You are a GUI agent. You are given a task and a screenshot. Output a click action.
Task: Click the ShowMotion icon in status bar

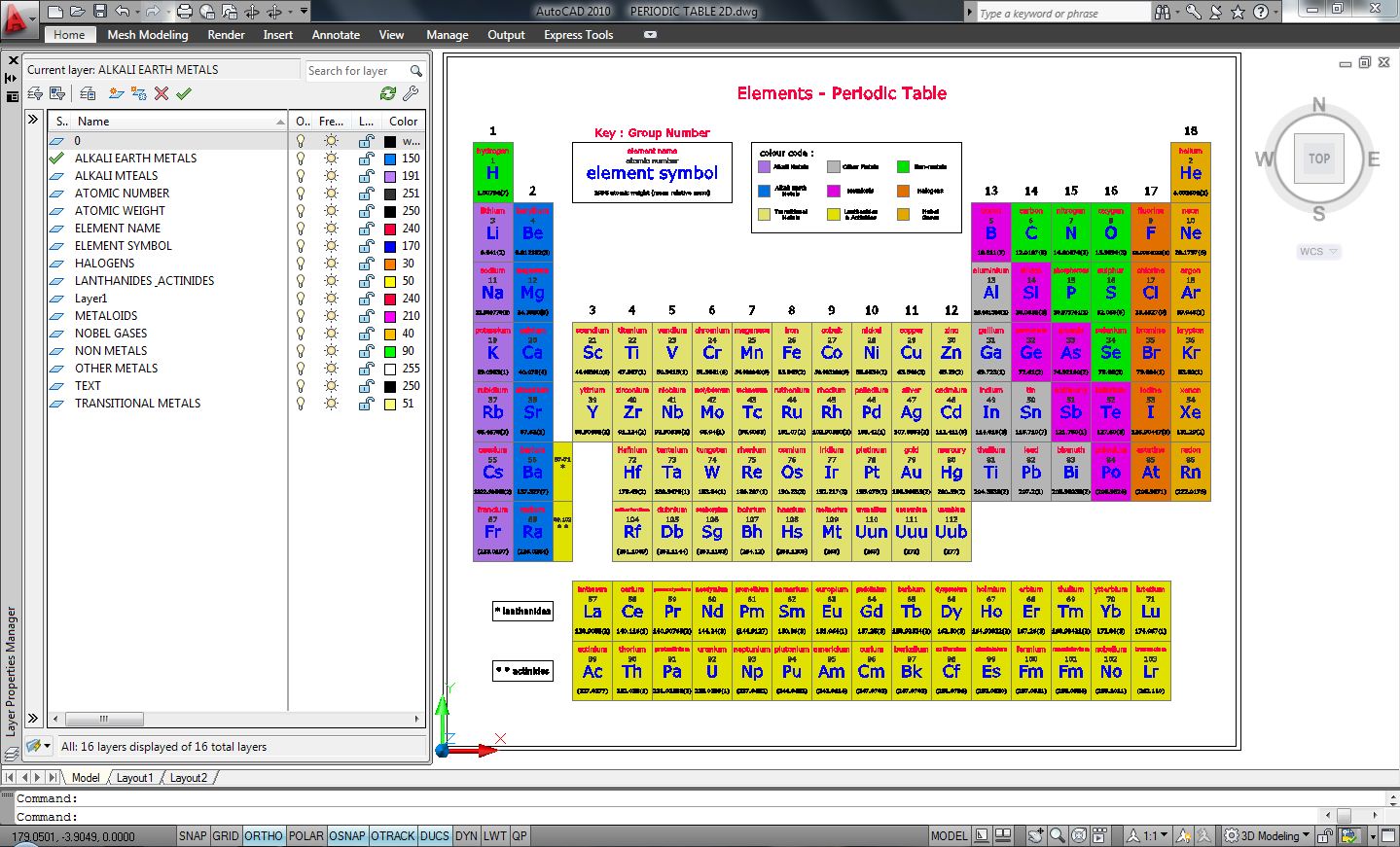click(x=1100, y=835)
